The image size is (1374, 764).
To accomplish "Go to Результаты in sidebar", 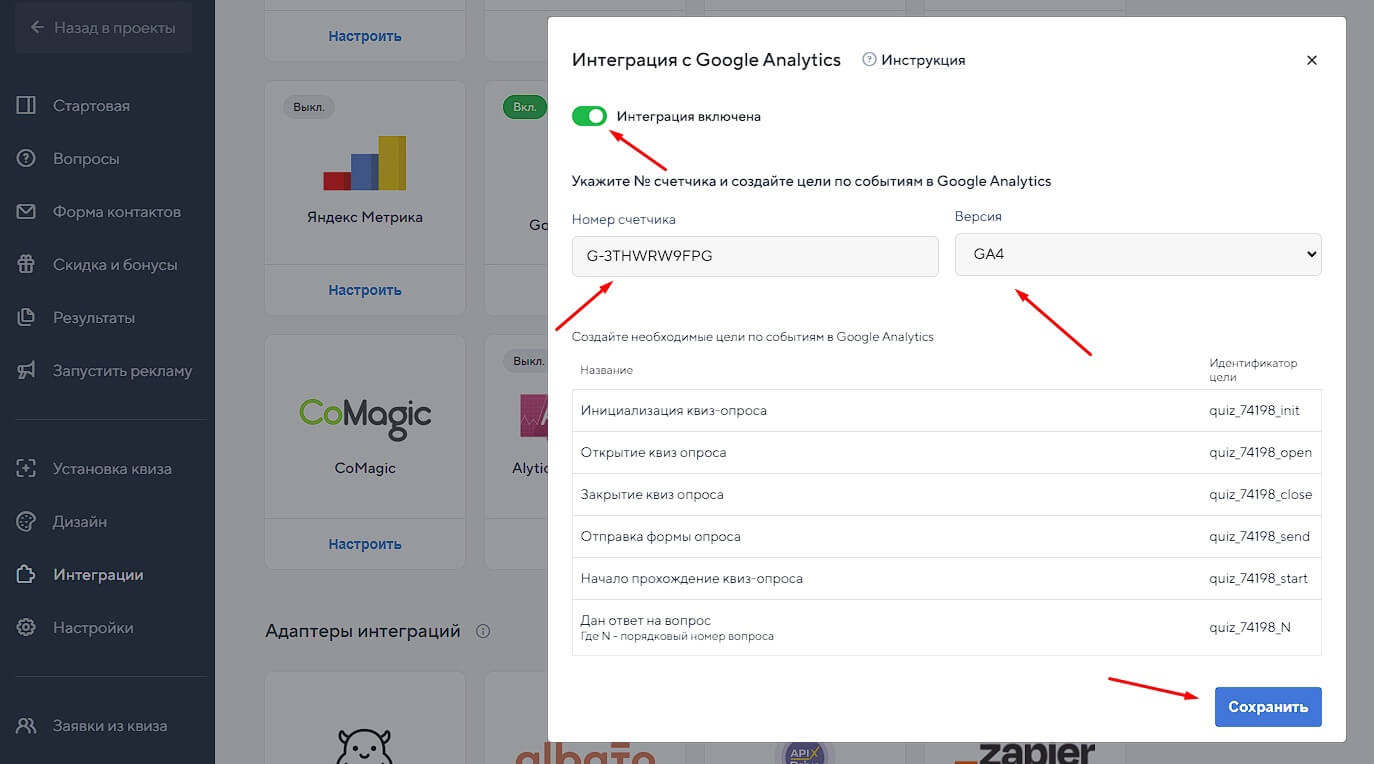I will (93, 318).
